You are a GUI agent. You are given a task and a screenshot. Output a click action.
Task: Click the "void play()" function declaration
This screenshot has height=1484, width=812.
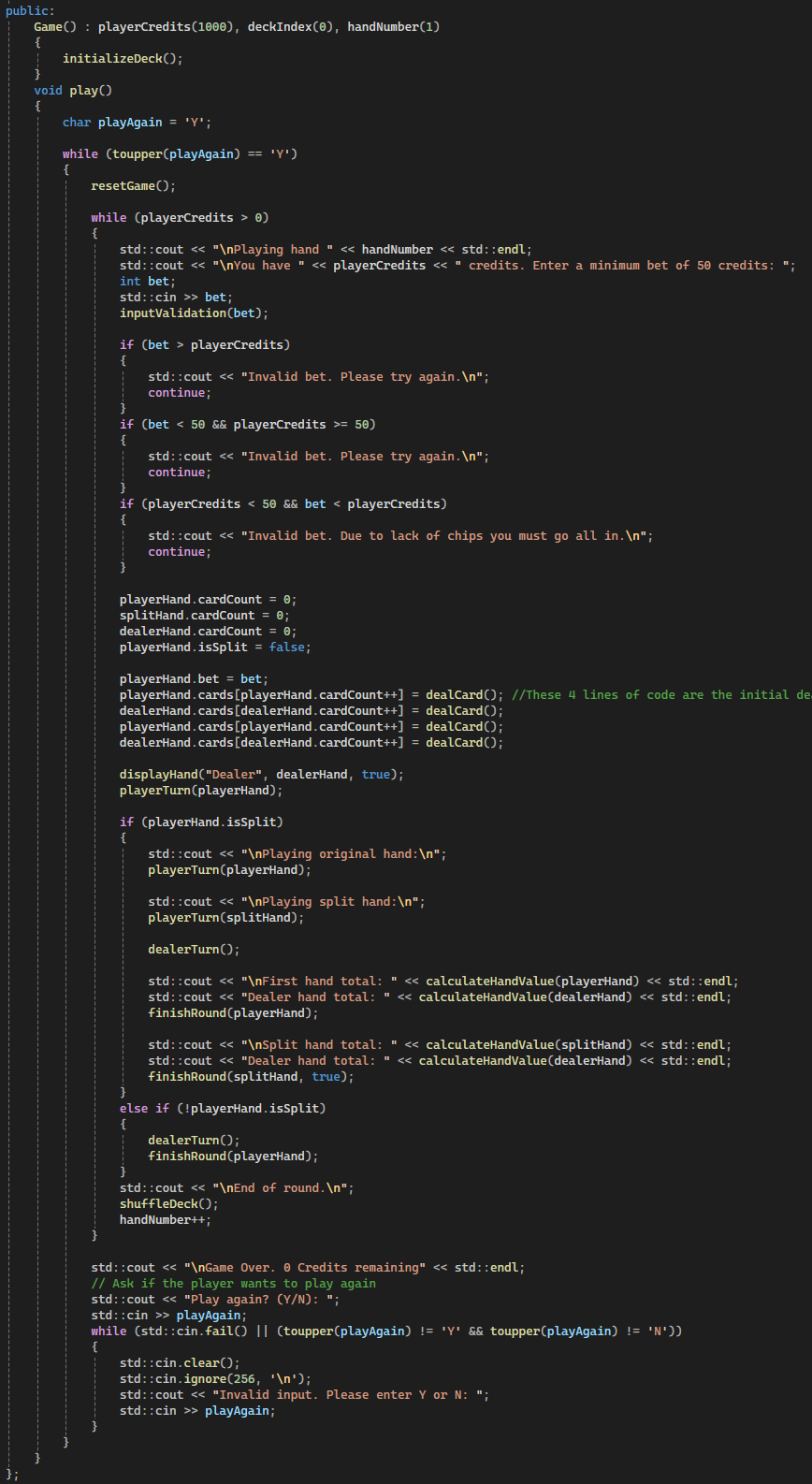(73, 90)
